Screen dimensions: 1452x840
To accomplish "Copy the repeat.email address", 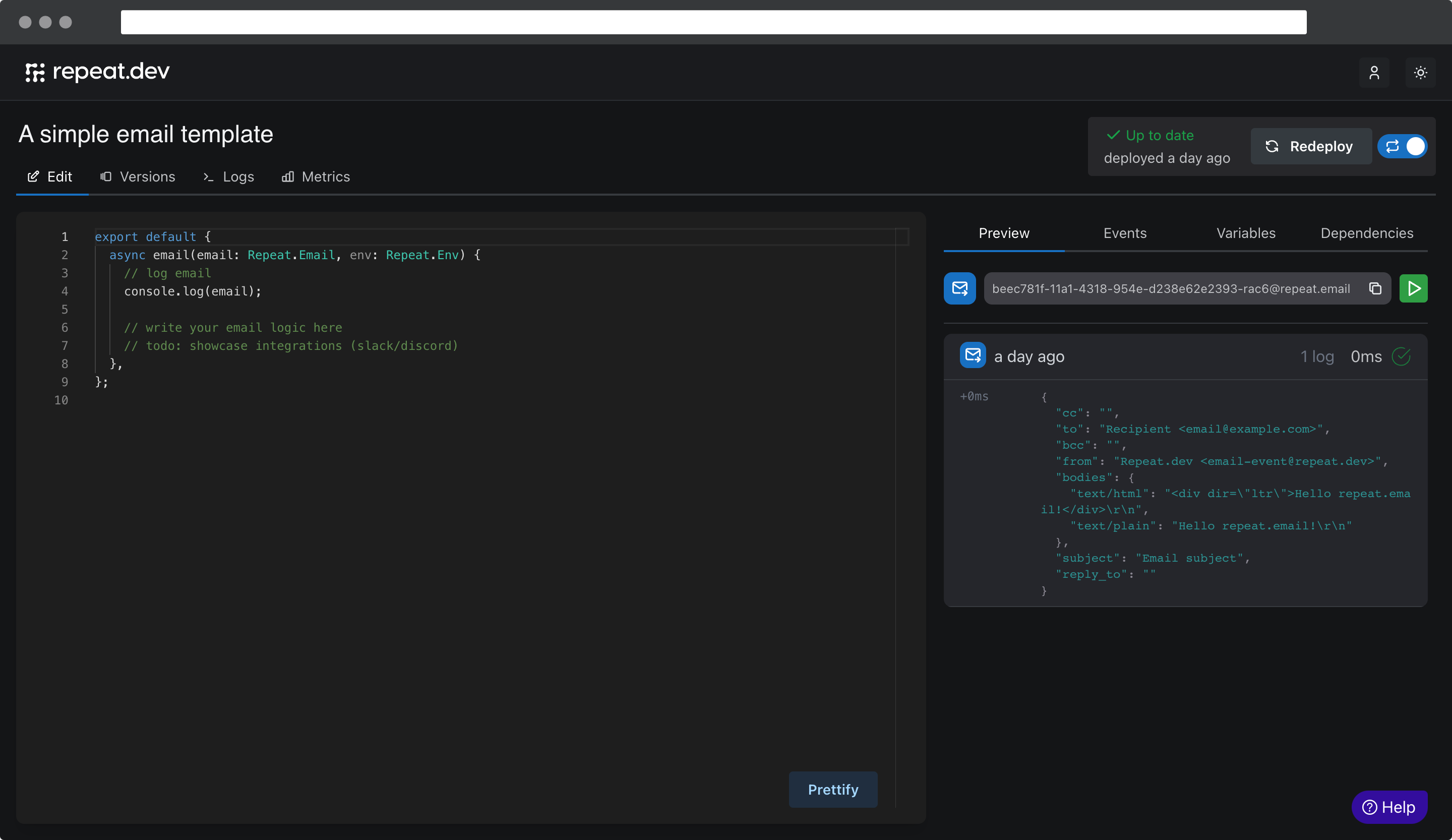I will tap(1375, 288).
